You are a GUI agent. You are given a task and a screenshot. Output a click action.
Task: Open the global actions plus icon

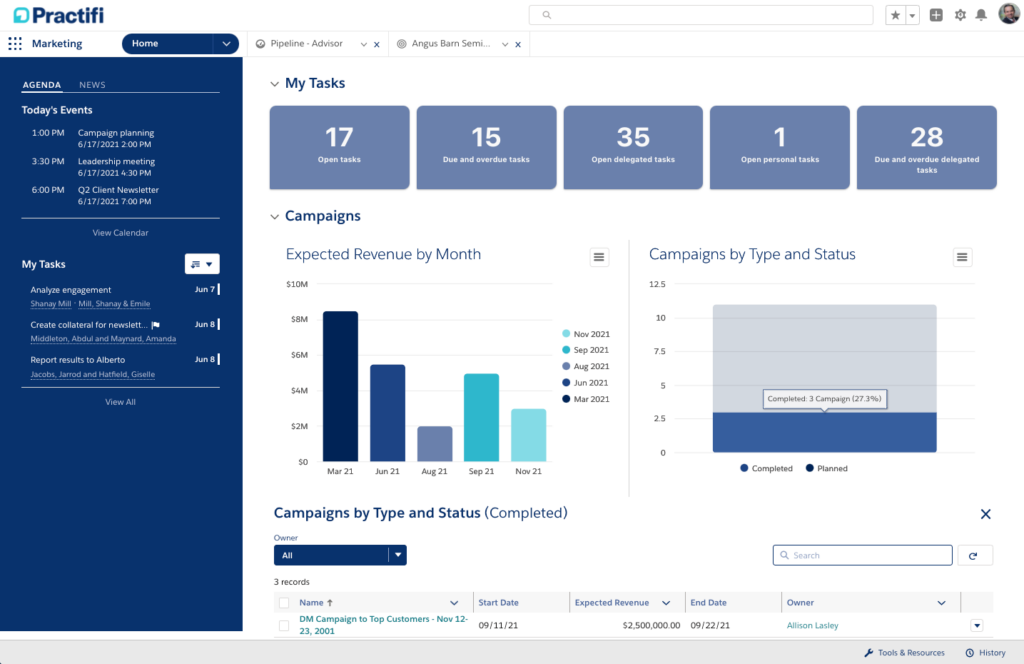pyautogui.click(x=936, y=15)
